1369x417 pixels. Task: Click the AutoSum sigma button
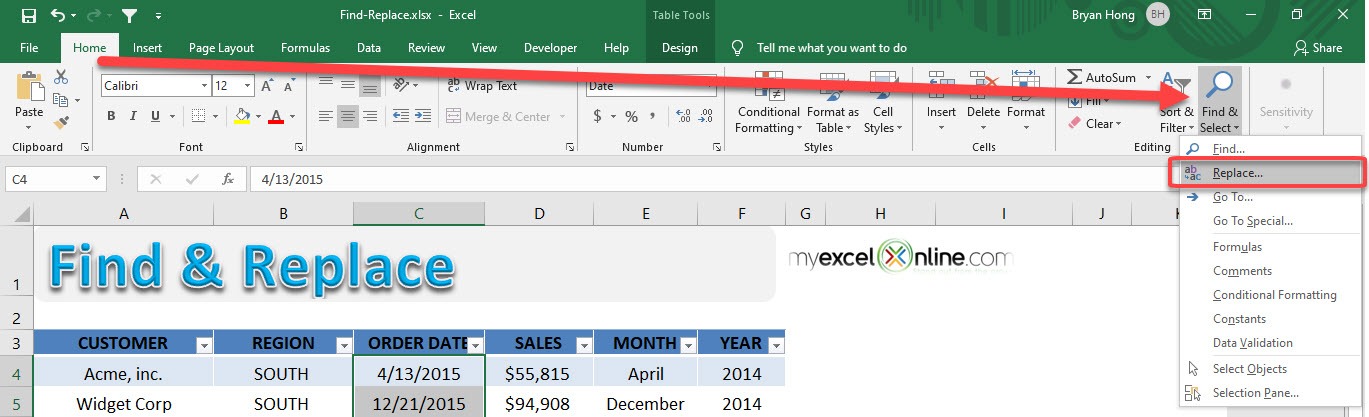1101,77
